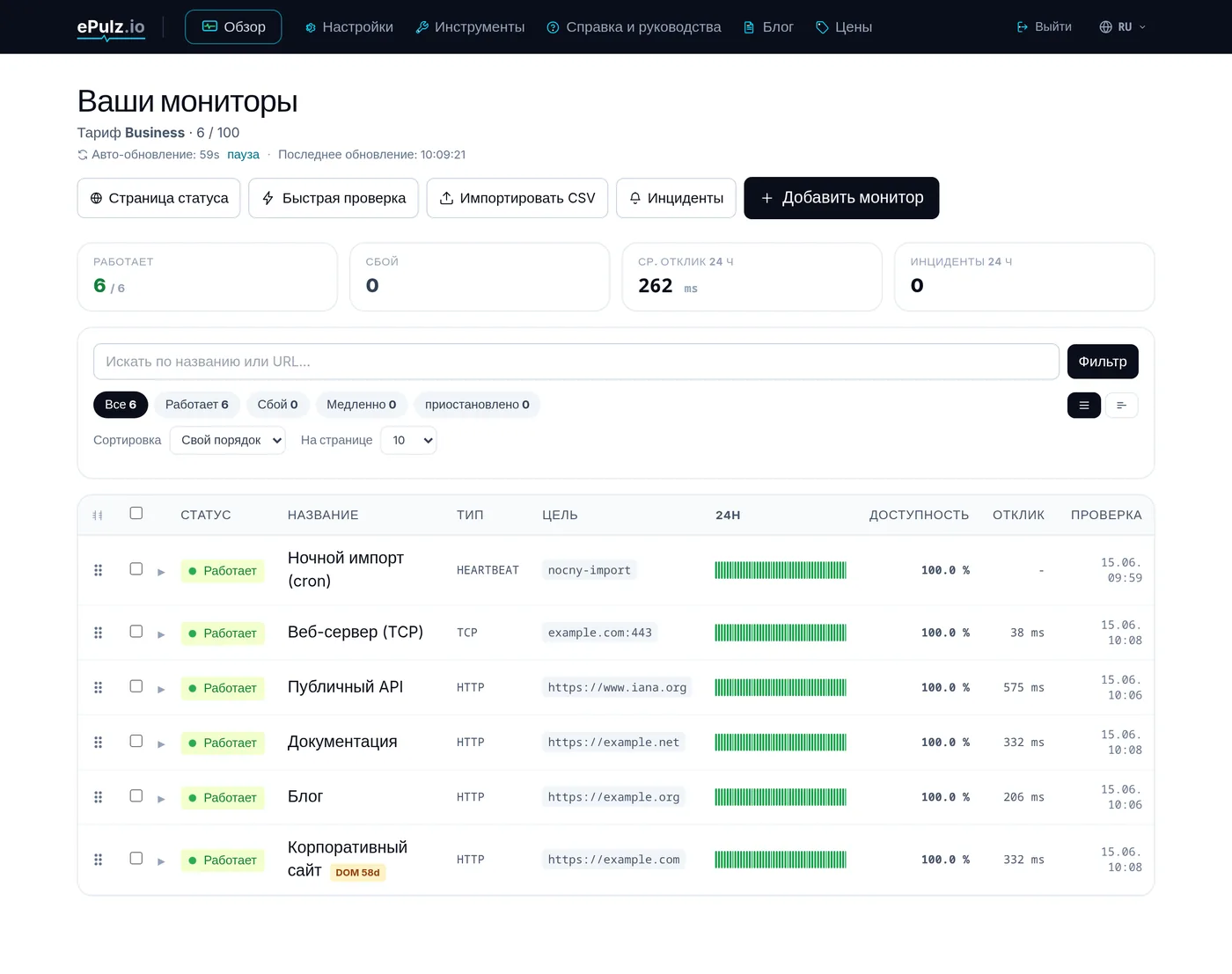Open the Инструменты menu item
Image resolution: width=1232 pixels, height=974 pixels.
coord(471,27)
